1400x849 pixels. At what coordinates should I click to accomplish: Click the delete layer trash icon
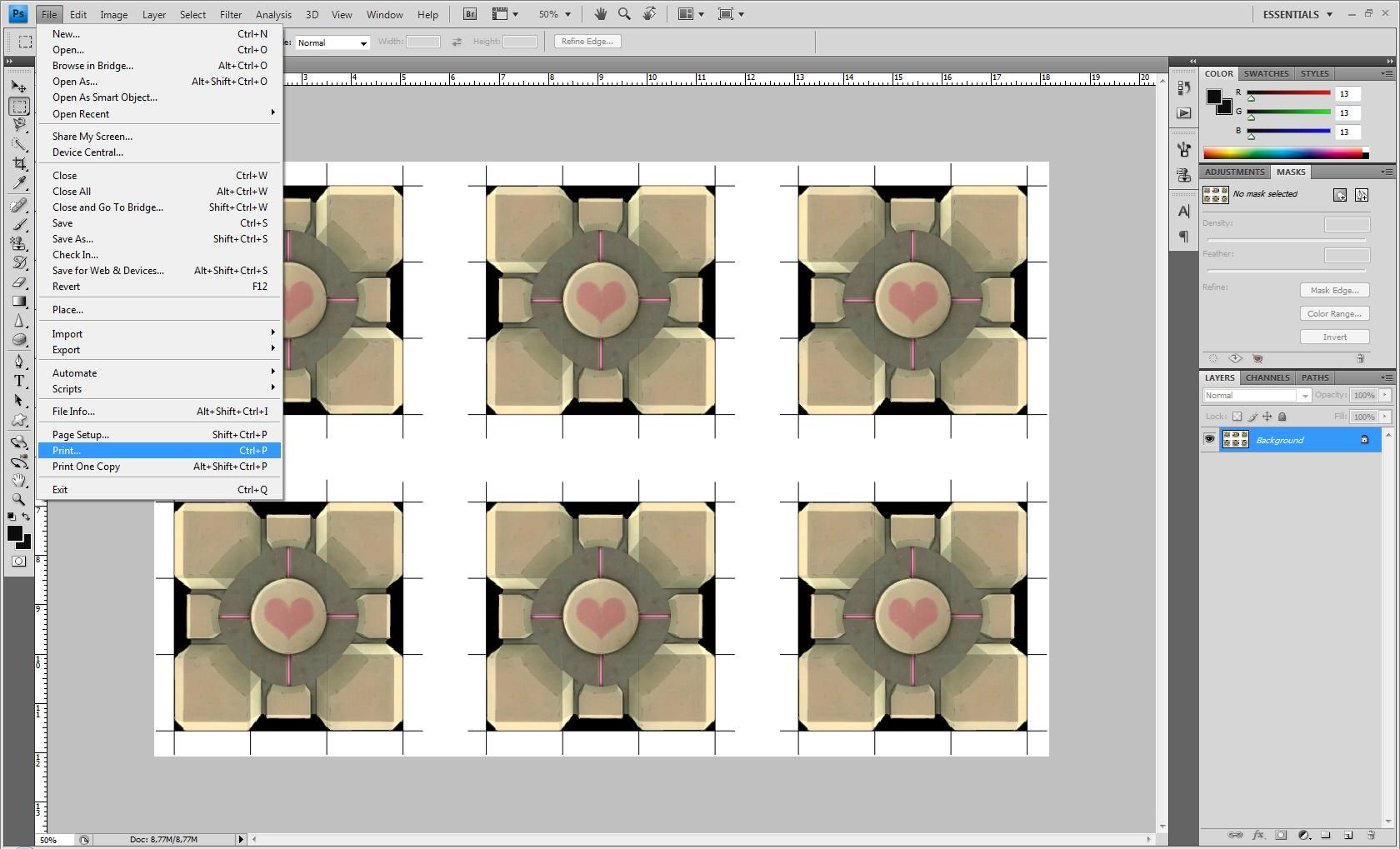click(x=1371, y=835)
